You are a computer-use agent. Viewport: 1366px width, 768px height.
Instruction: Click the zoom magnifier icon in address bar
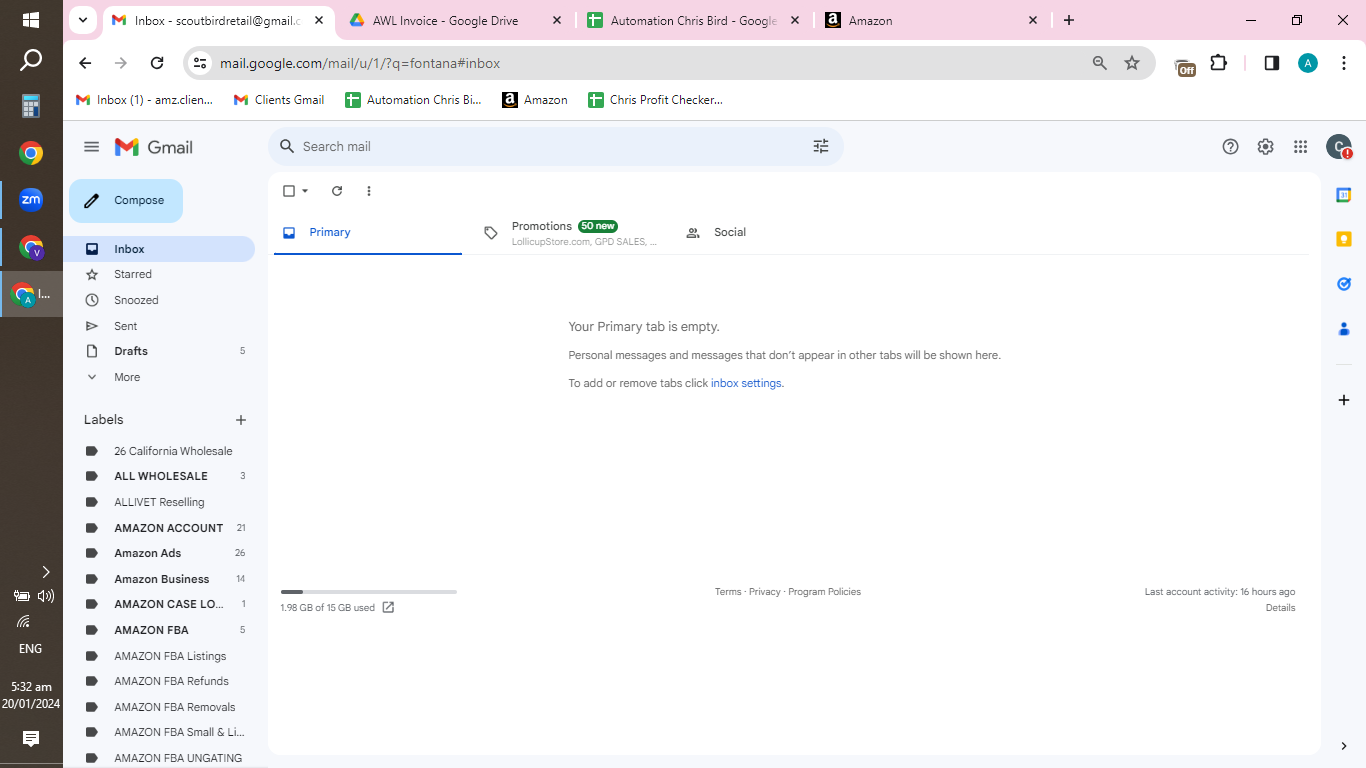(1100, 63)
